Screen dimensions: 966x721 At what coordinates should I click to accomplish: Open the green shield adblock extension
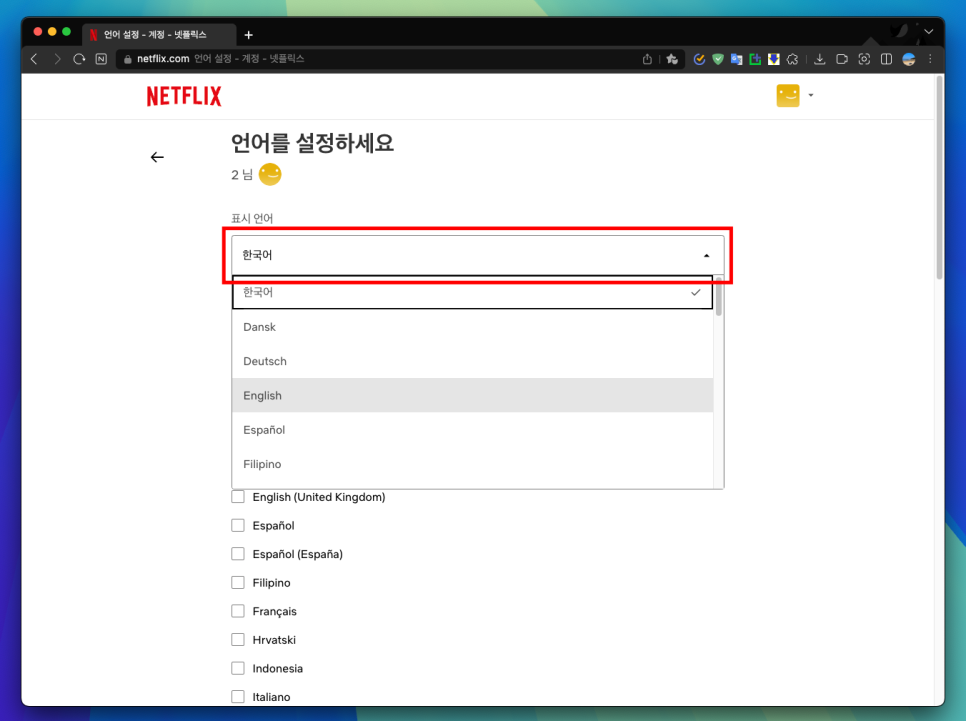(718, 59)
